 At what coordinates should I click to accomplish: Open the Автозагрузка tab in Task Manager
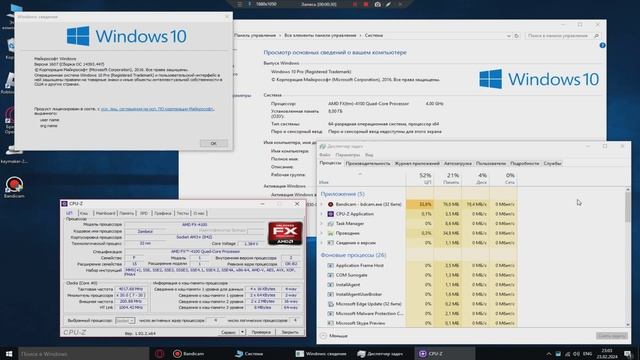point(458,164)
